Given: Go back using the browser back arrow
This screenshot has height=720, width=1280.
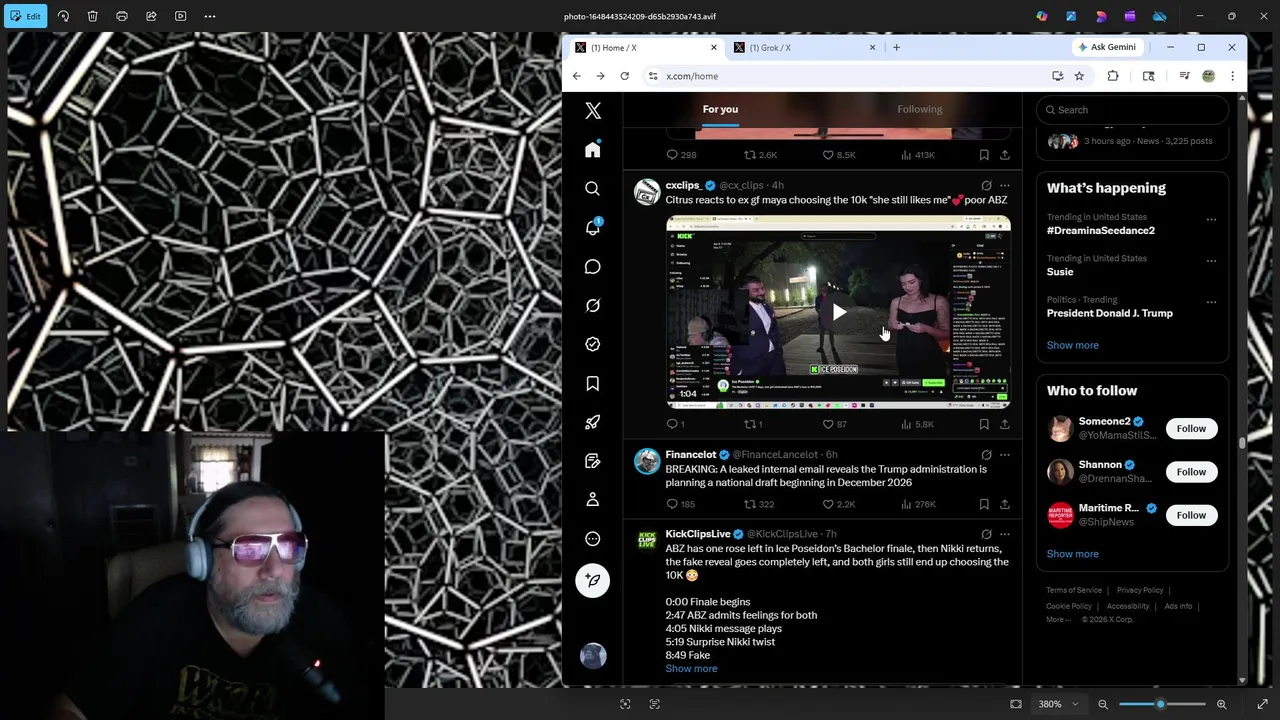Looking at the screenshot, I should [x=577, y=76].
